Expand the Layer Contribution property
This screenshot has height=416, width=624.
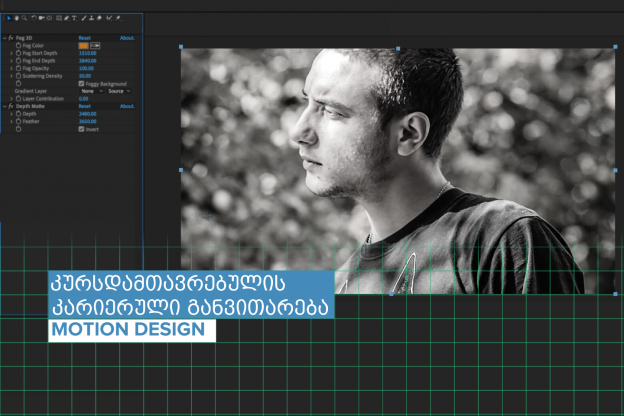(12, 98)
